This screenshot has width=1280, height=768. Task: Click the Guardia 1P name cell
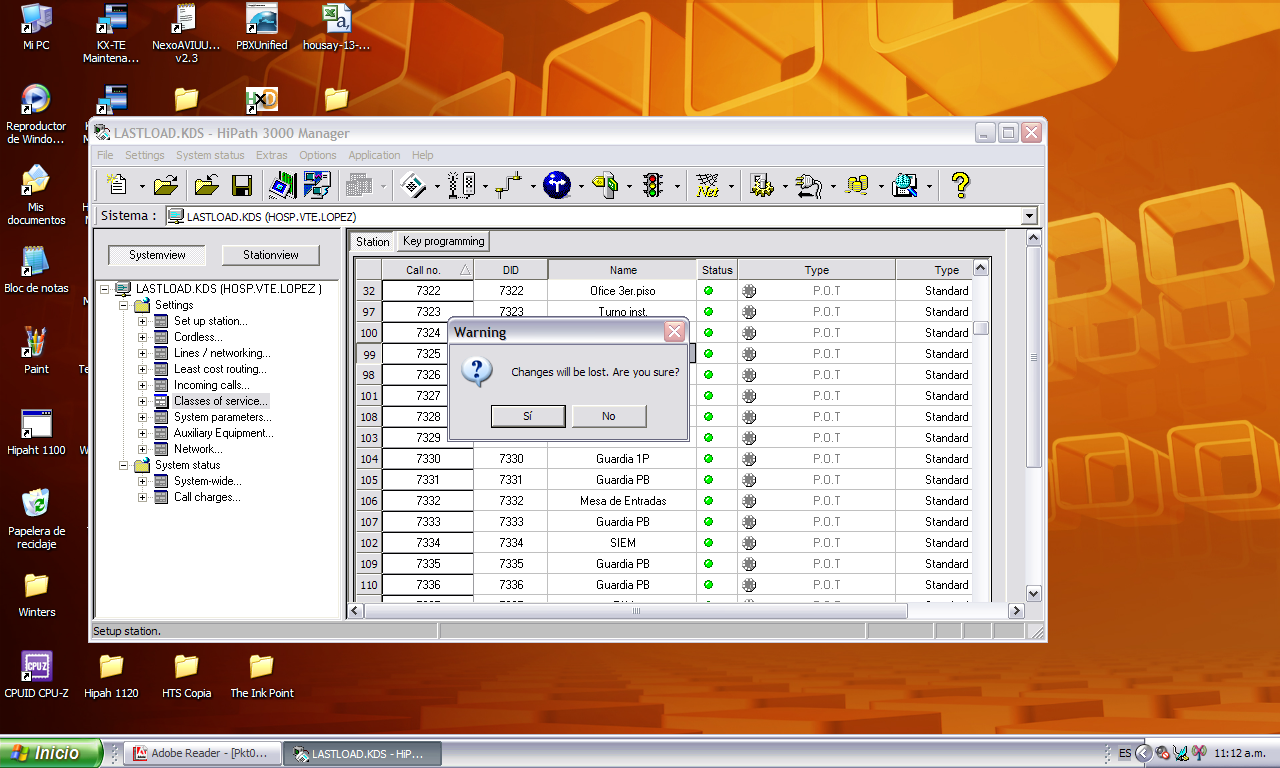[623, 459]
